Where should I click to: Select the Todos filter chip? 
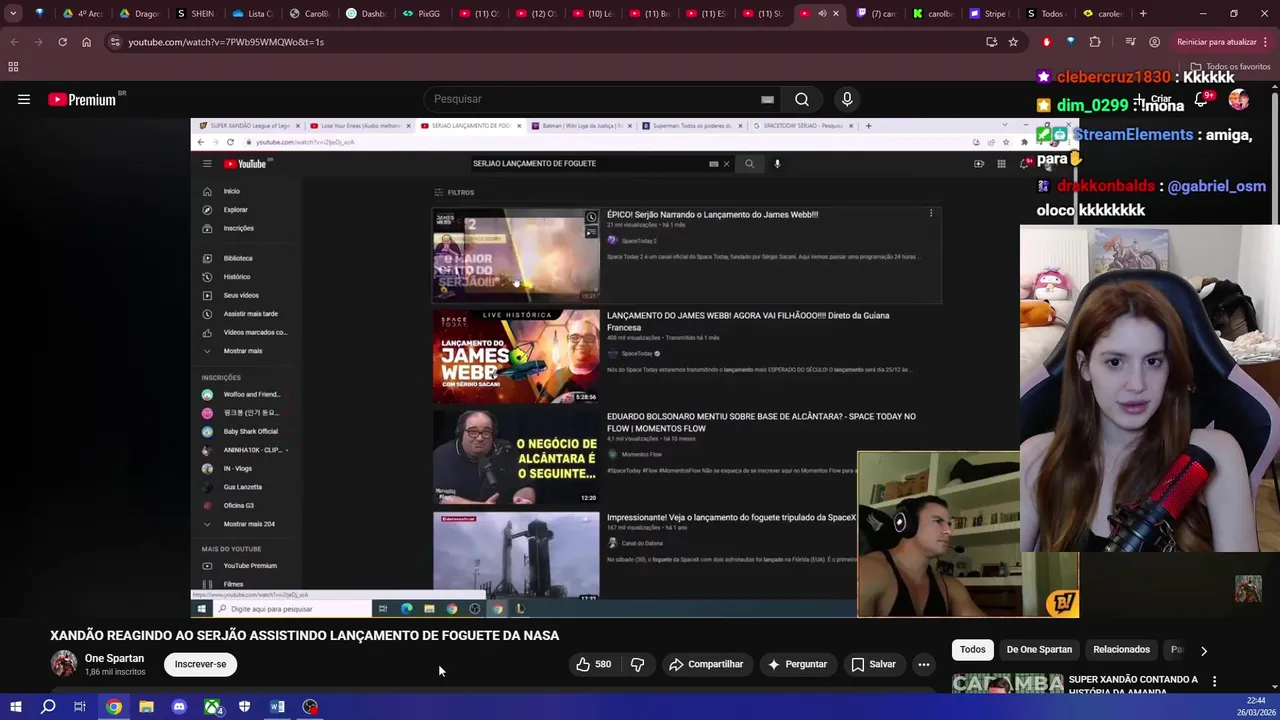[972, 650]
